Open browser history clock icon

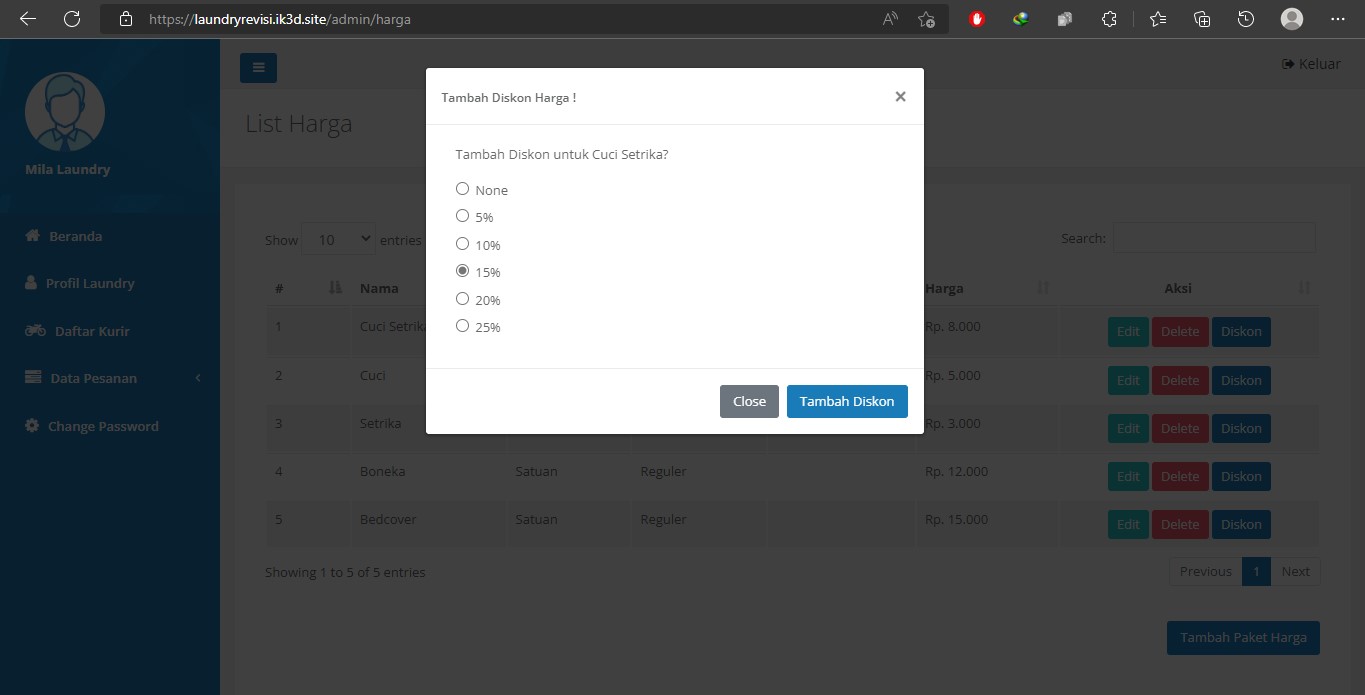click(1245, 19)
